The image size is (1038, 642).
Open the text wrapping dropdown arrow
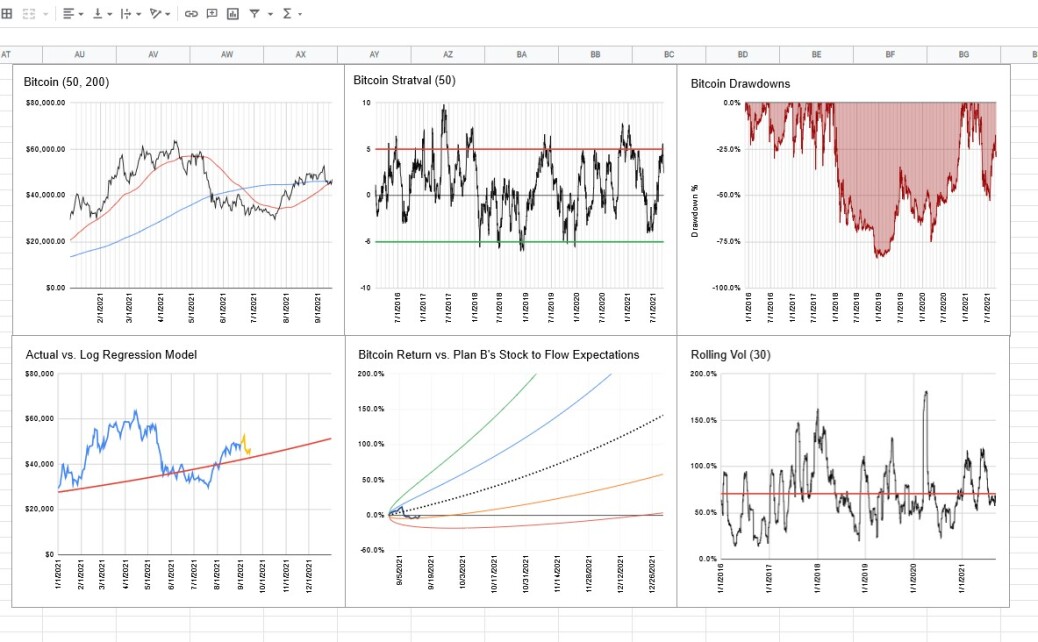138,14
